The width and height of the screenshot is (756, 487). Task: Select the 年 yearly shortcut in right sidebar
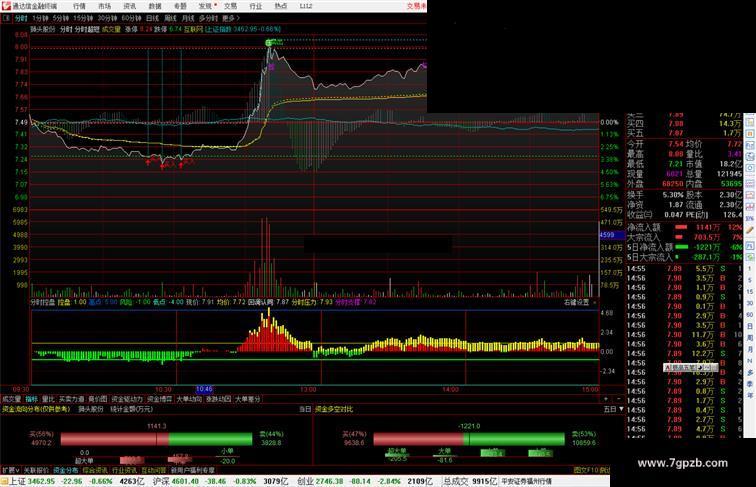coord(750,395)
